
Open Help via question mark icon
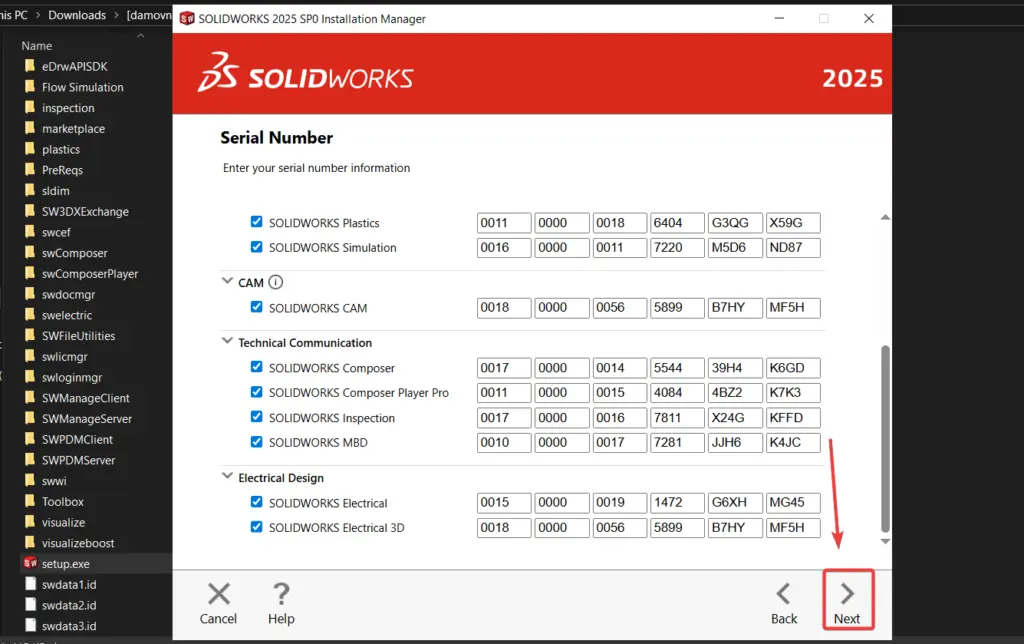[x=281, y=594]
